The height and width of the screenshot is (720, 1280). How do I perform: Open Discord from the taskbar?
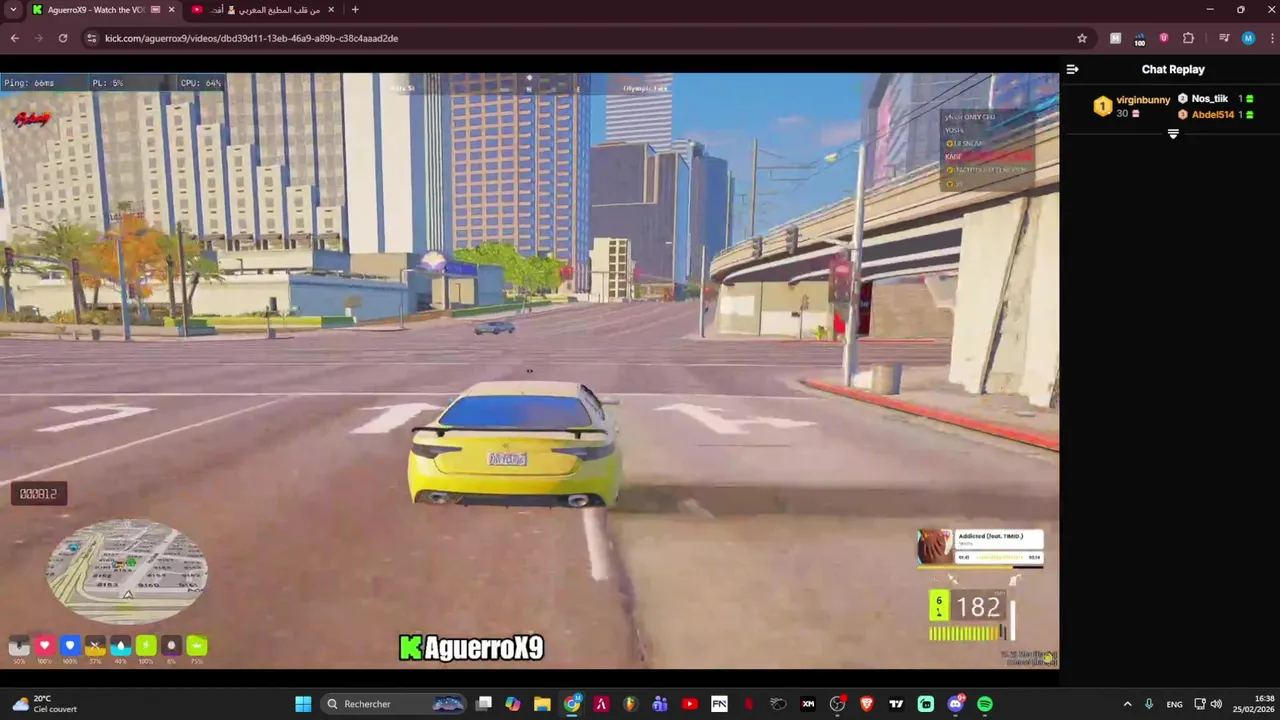[x=955, y=704]
